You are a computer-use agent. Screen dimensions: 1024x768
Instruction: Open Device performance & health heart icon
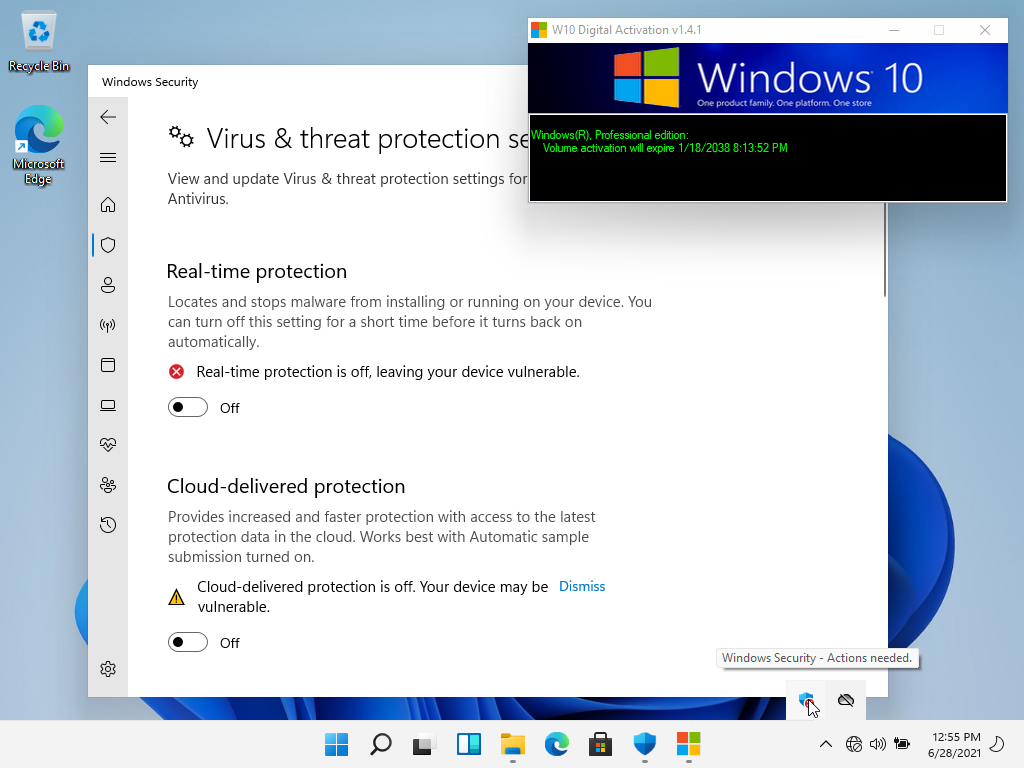[x=108, y=445]
